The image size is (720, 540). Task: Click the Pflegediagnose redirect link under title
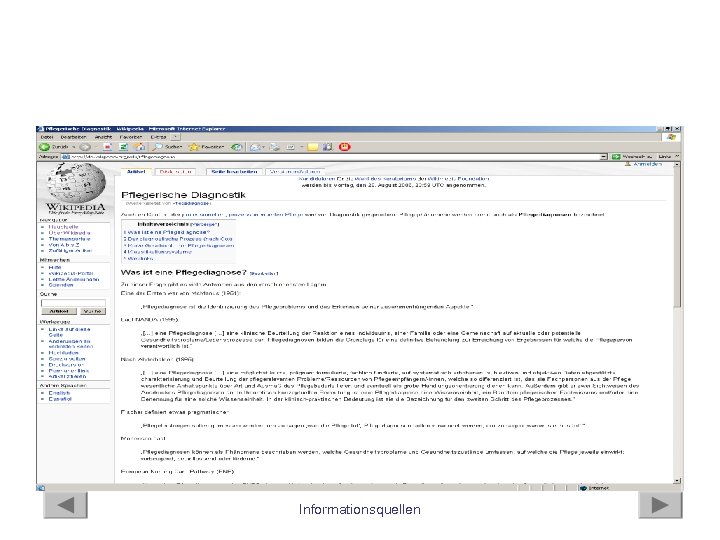(x=192, y=203)
